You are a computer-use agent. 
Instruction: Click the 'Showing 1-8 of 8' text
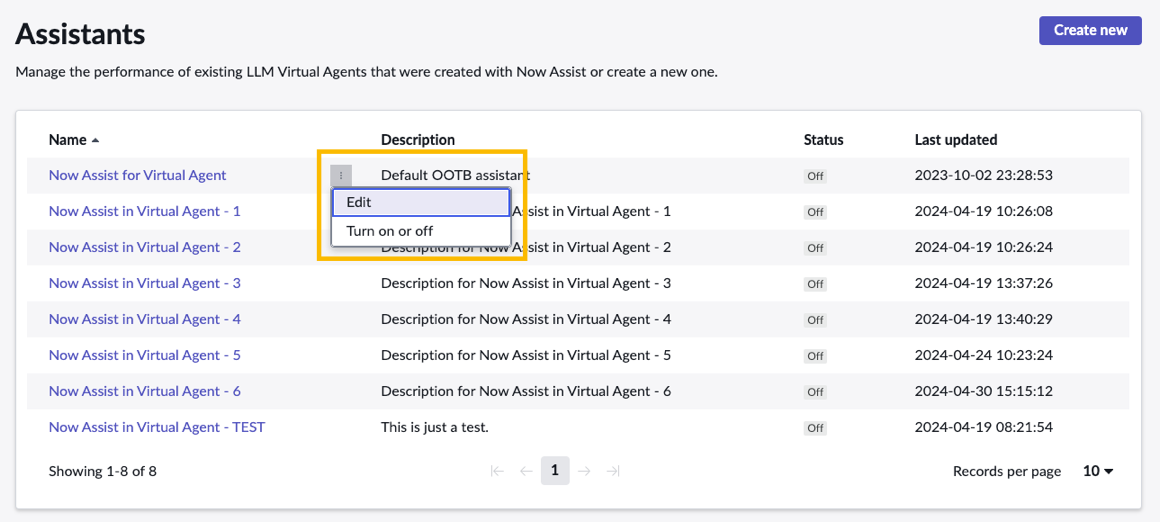[102, 471]
